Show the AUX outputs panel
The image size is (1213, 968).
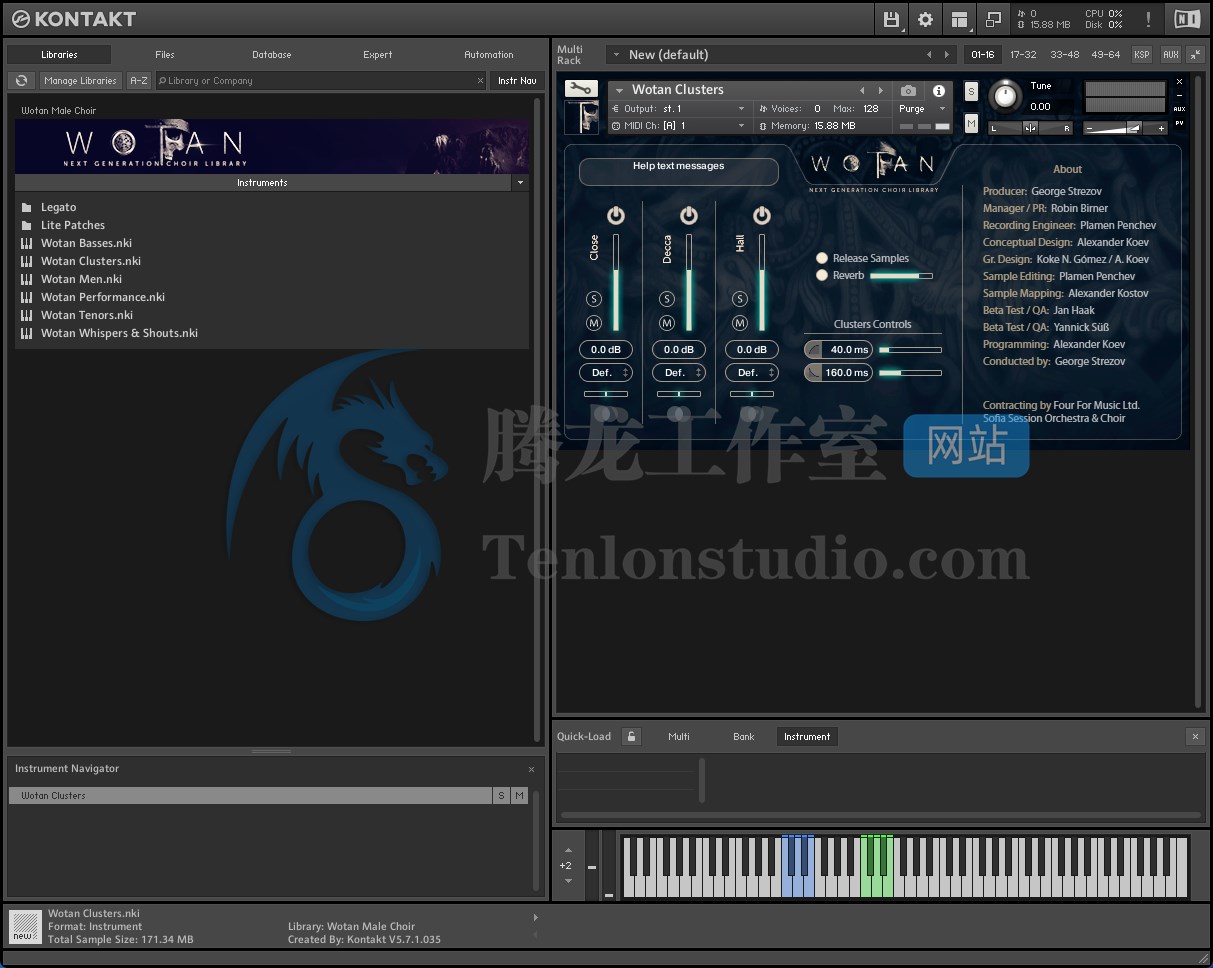[1170, 54]
